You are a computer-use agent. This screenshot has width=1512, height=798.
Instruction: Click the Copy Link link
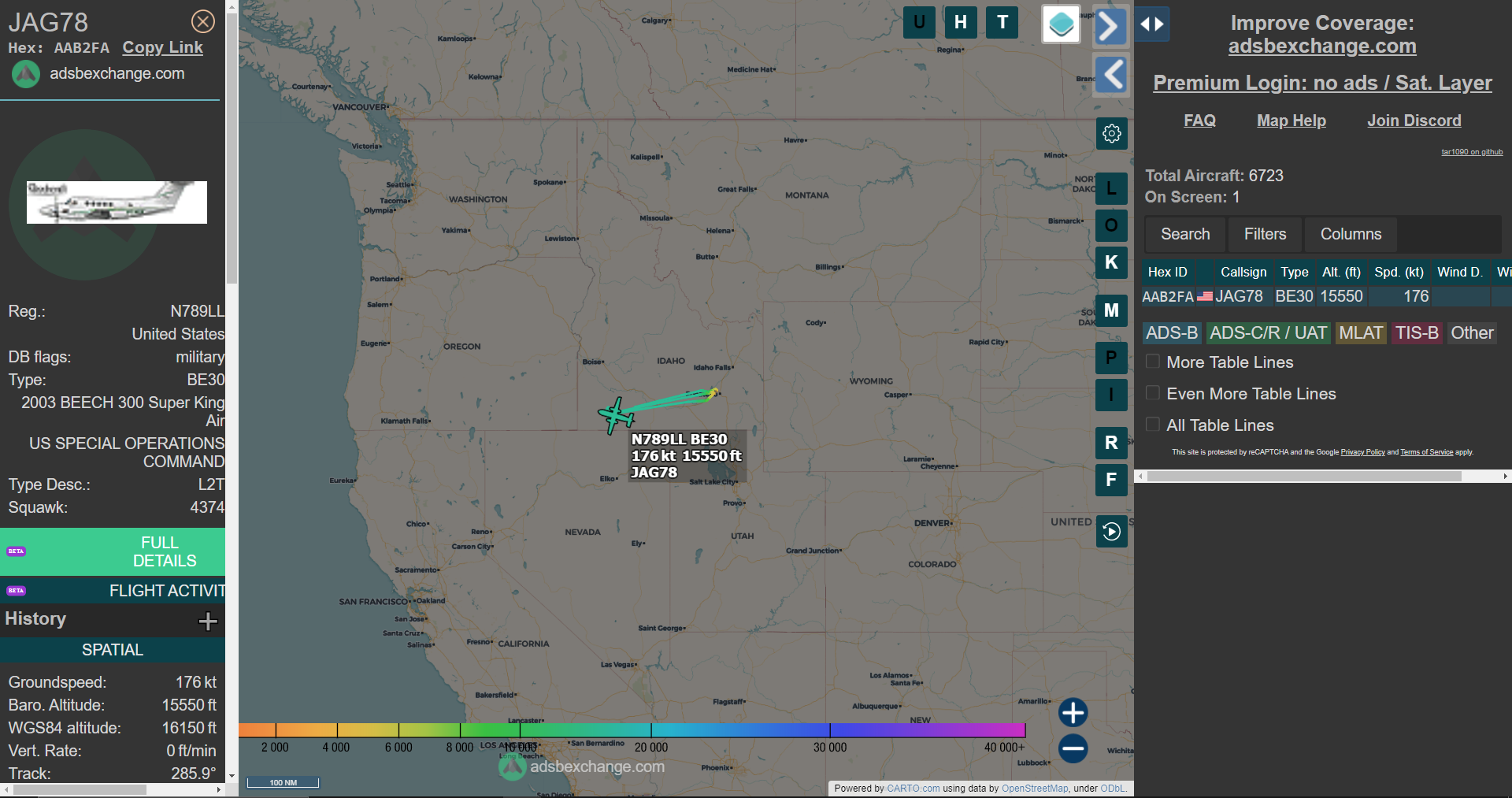click(163, 47)
